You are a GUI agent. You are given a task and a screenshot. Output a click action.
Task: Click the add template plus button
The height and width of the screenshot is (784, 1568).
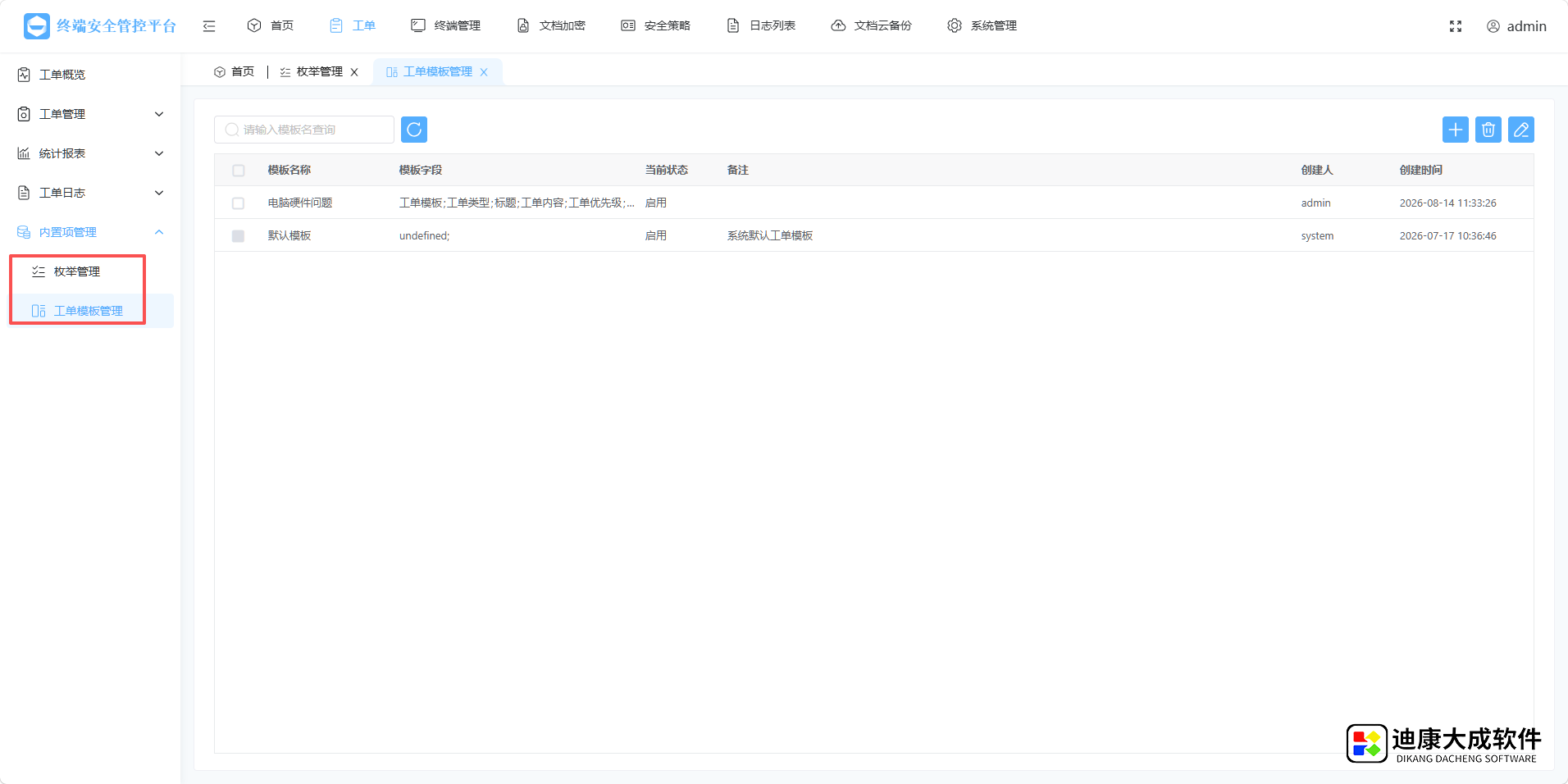point(1456,130)
